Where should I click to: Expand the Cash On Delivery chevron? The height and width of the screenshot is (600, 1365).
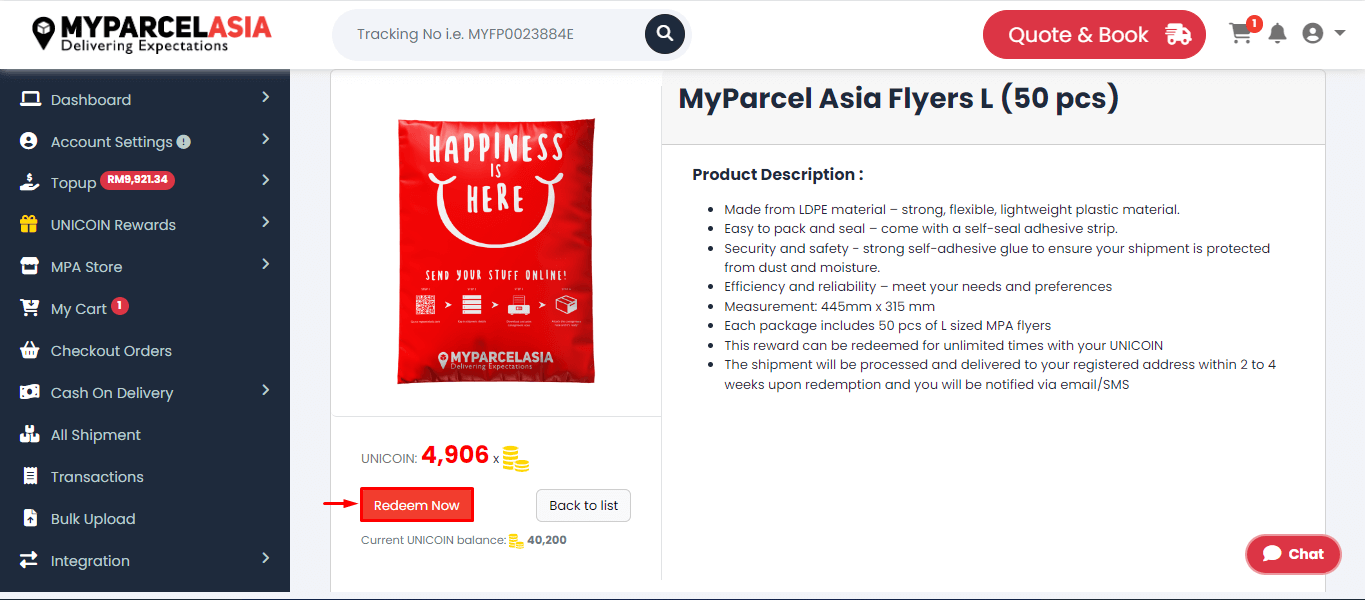(266, 390)
